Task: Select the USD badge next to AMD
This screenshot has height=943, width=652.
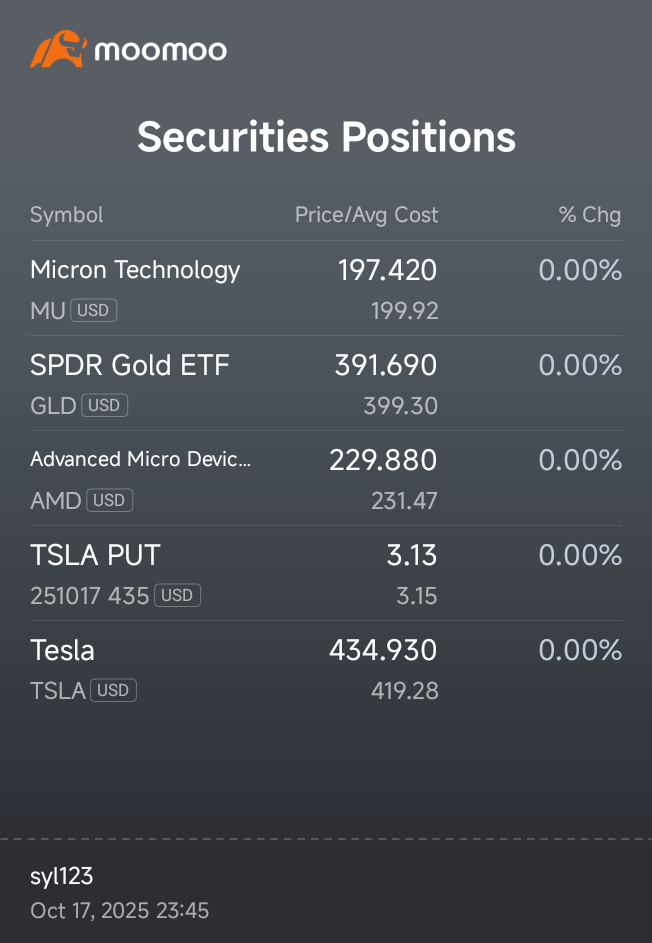Action: pyautogui.click(x=109, y=500)
